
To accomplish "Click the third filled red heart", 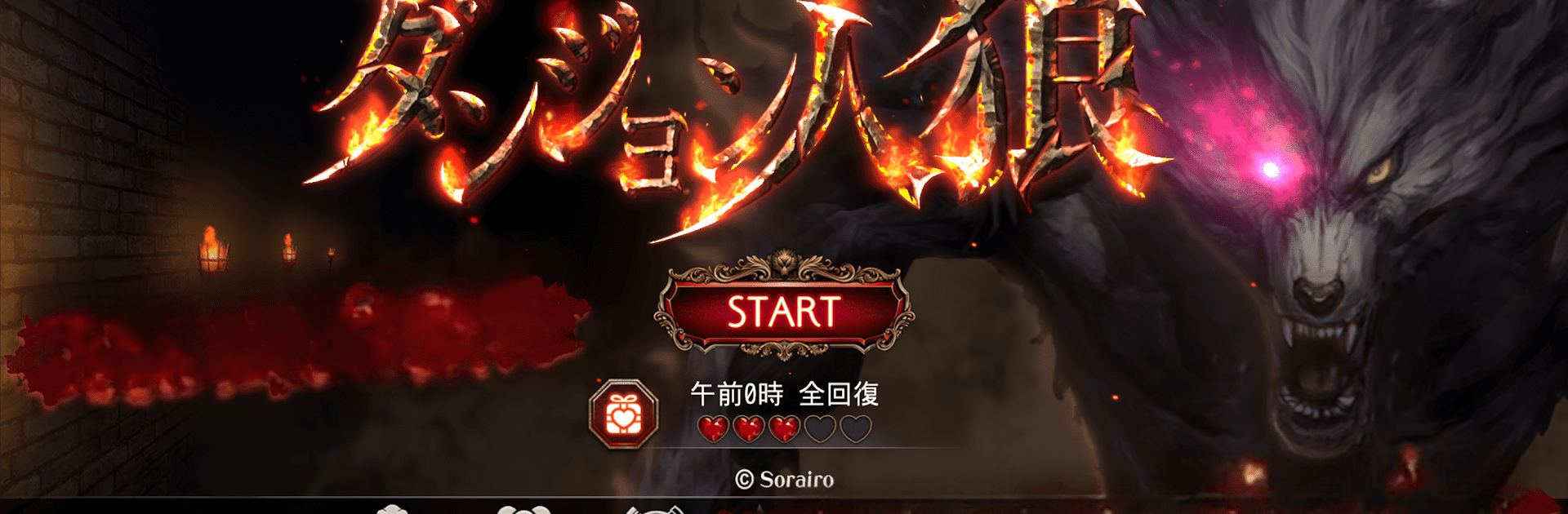I will [x=785, y=428].
